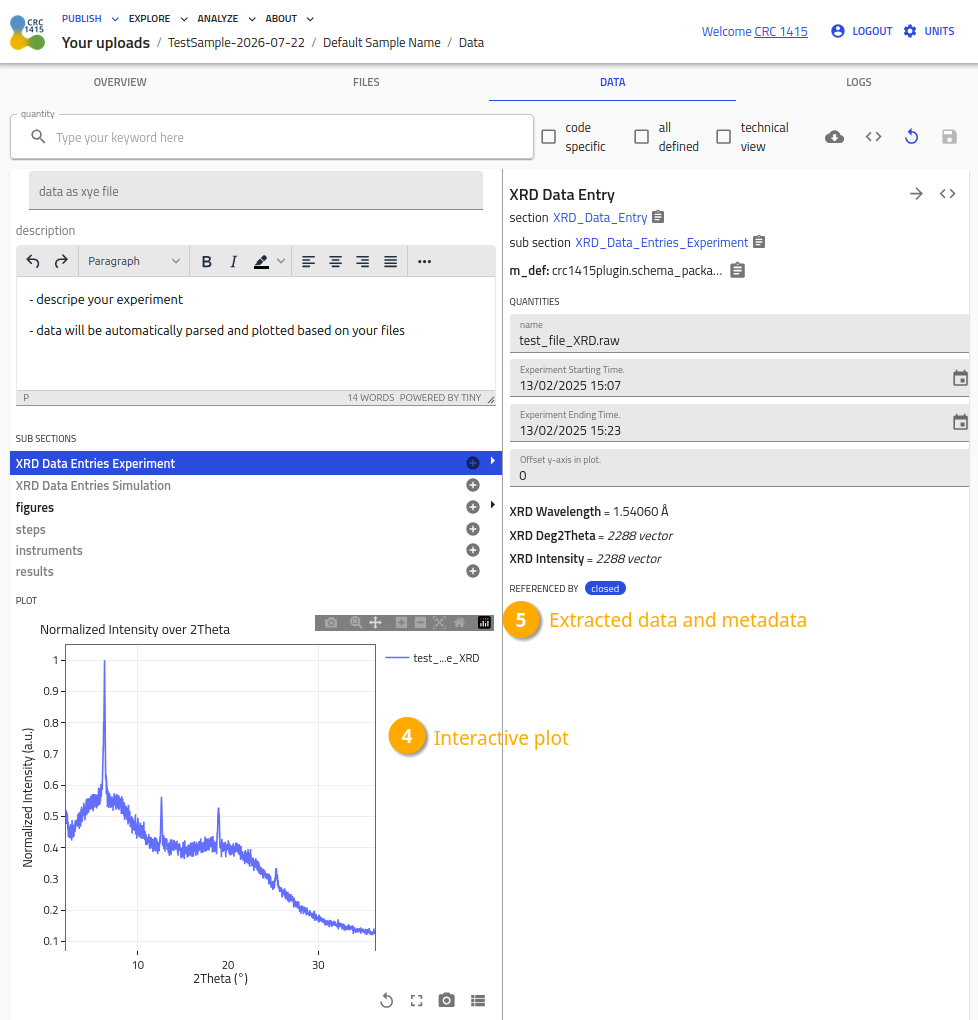Open the ABOUT menu dropdown

pyautogui.click(x=290, y=19)
